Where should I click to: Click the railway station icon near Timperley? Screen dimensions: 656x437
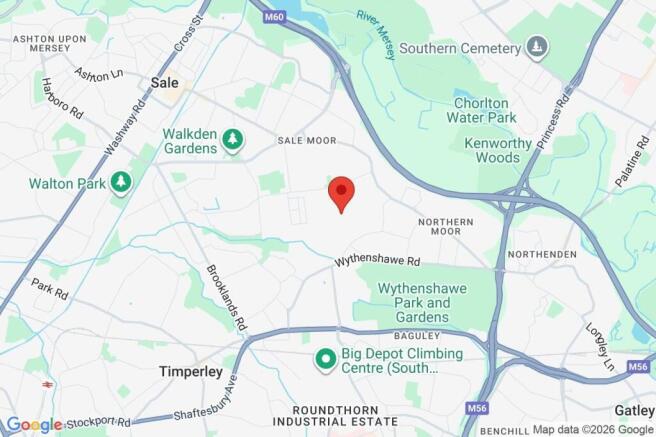click(47, 384)
